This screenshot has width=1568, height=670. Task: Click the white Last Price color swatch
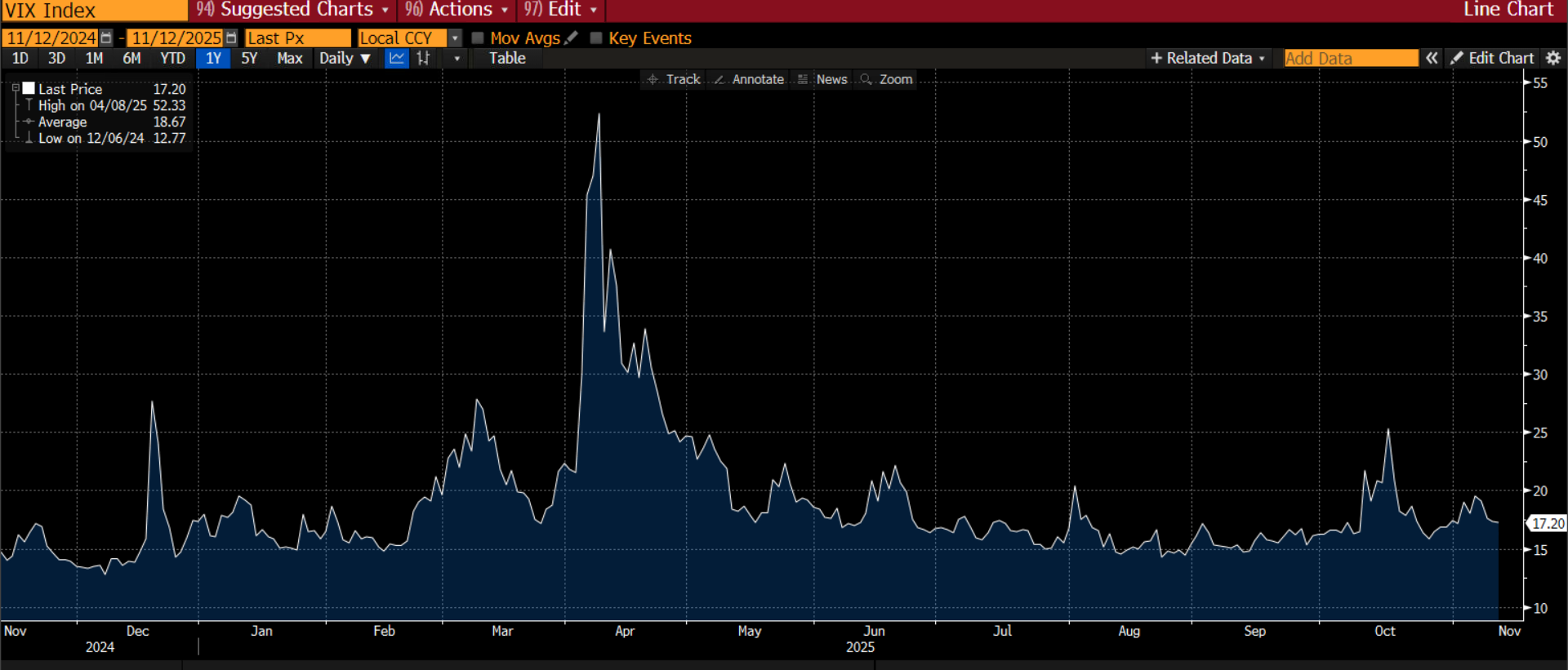pyautogui.click(x=29, y=88)
